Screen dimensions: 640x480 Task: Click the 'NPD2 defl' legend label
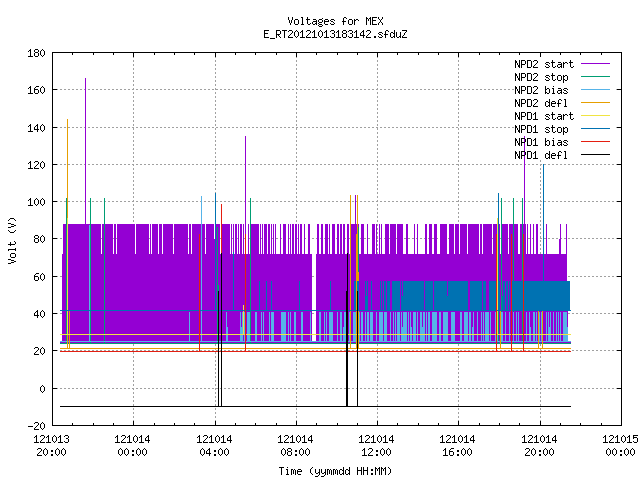coord(541,103)
